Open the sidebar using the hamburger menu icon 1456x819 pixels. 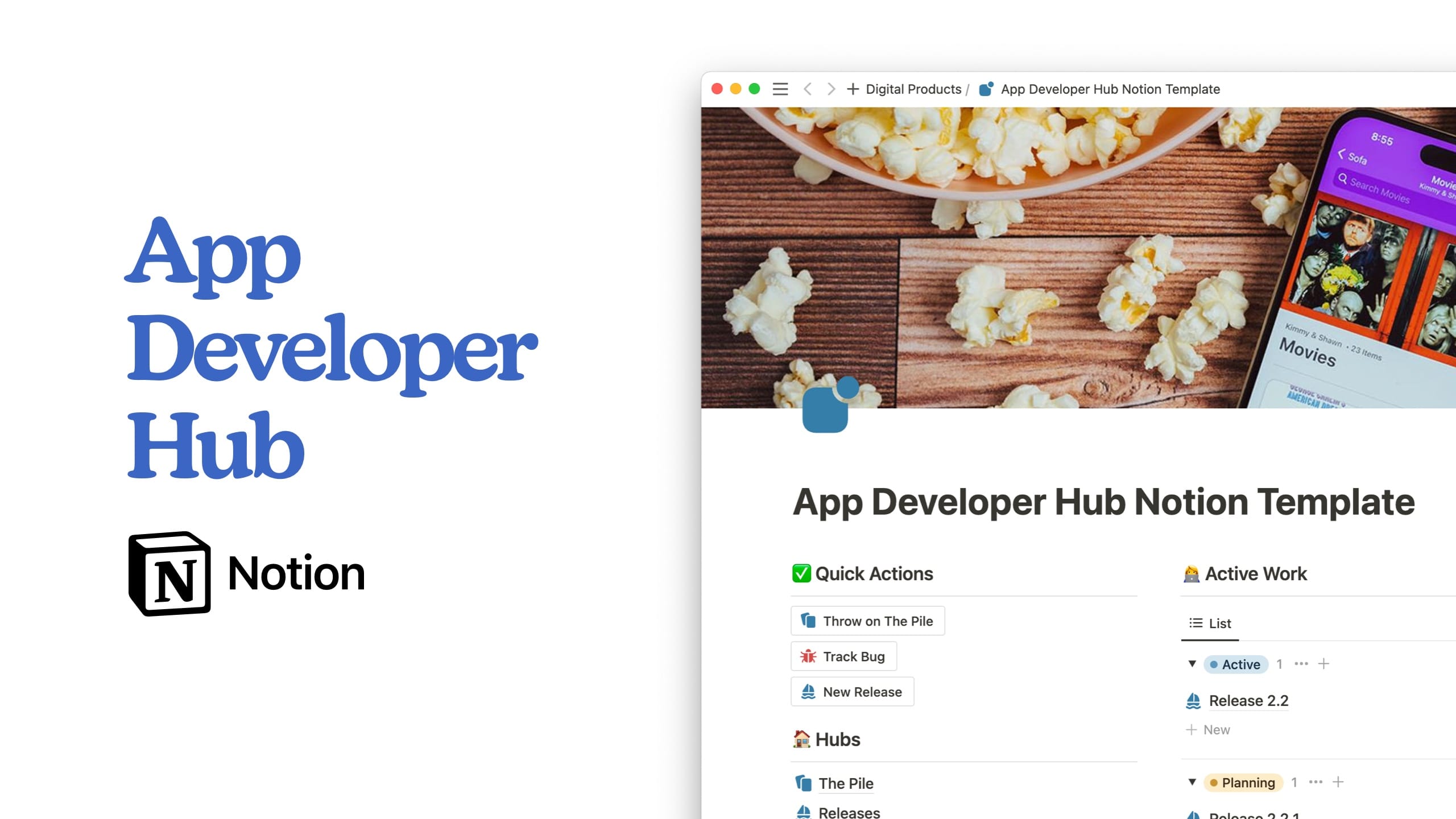tap(780, 89)
